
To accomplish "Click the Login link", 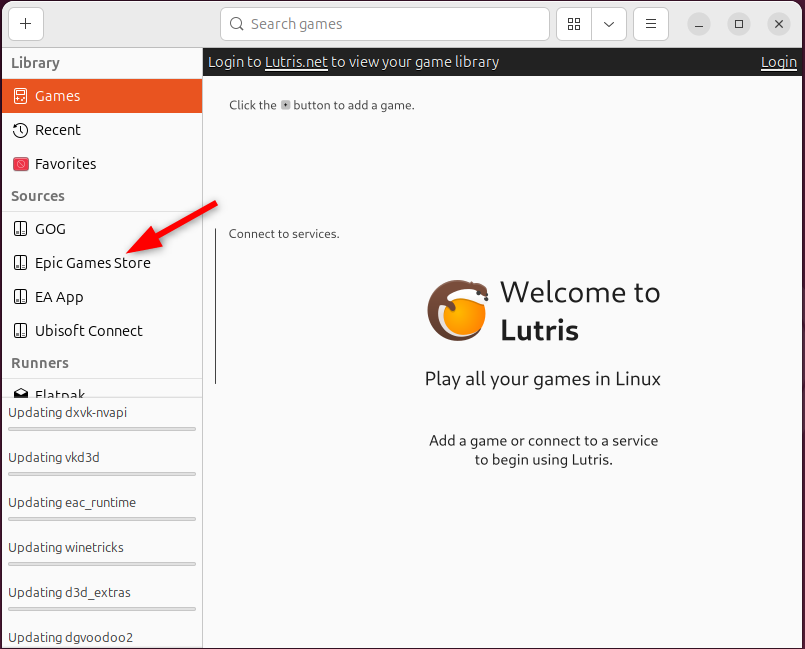I will 778,62.
